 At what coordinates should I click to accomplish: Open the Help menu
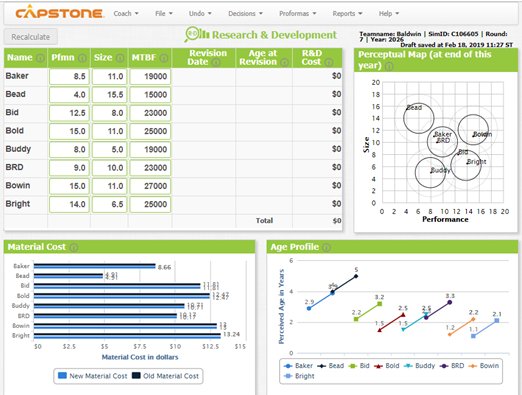[389, 14]
